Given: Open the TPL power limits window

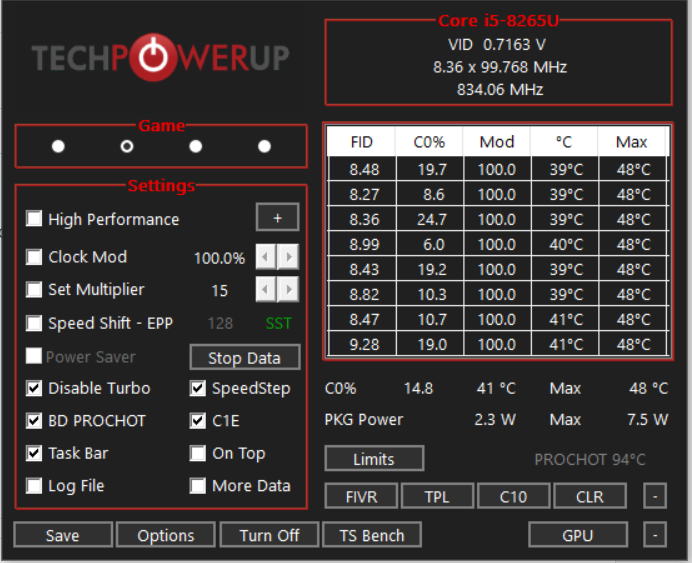Looking at the screenshot, I should (437, 496).
